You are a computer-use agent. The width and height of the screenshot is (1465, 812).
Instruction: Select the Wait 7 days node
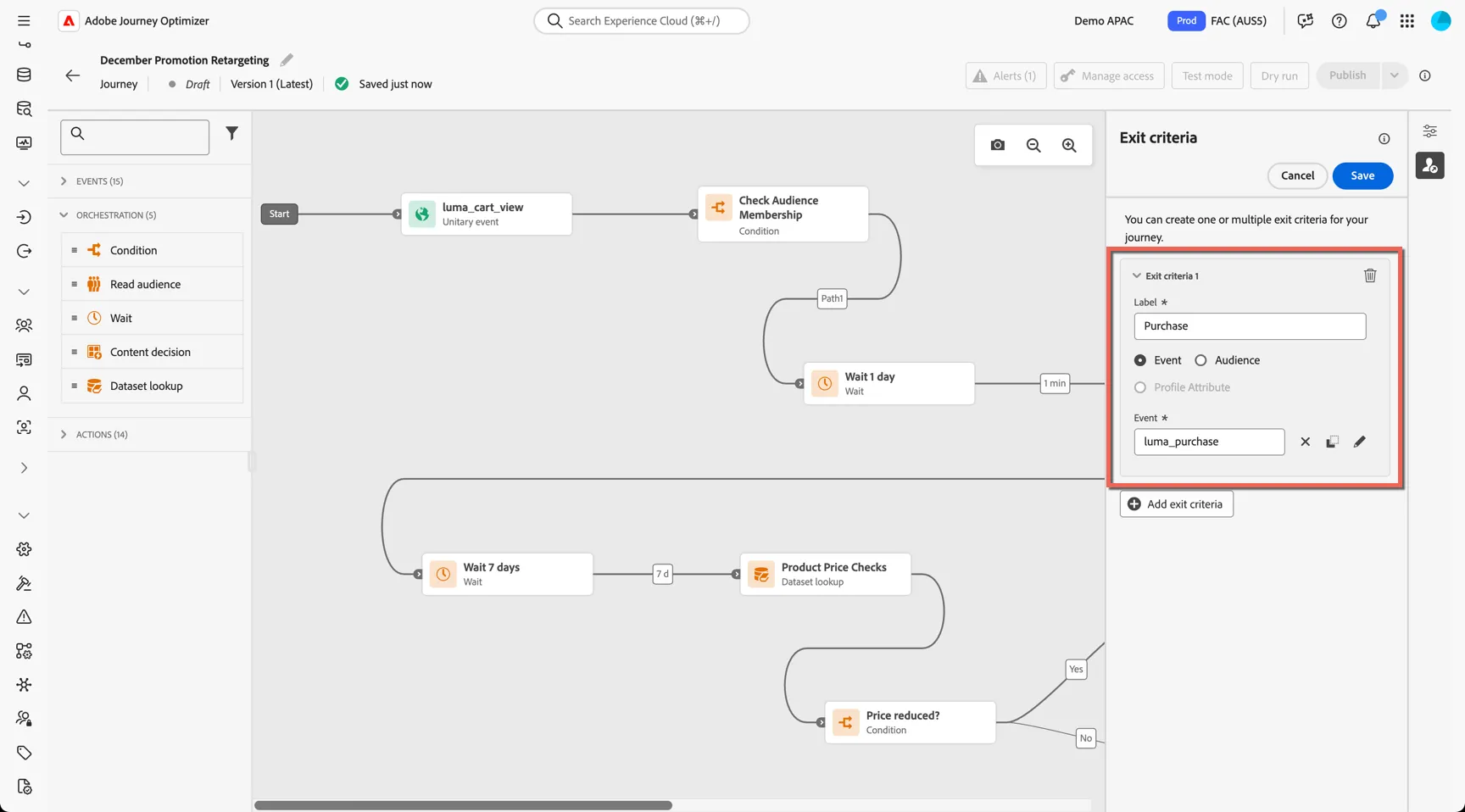pos(508,574)
